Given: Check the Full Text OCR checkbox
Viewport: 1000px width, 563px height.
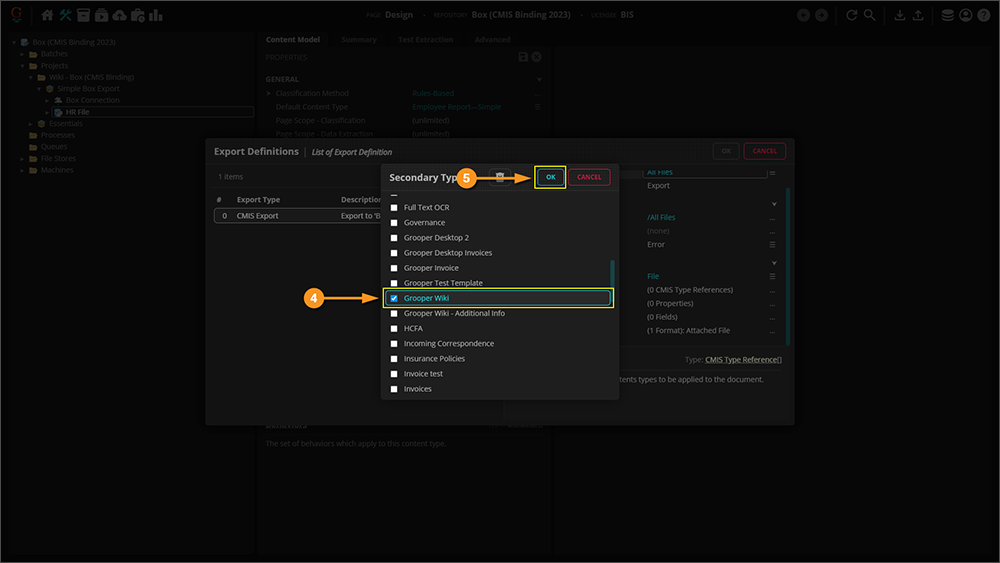Looking at the screenshot, I should click(x=394, y=207).
